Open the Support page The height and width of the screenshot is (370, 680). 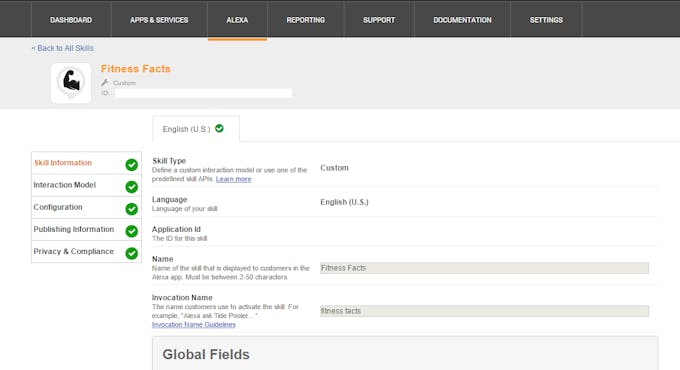pos(379,20)
